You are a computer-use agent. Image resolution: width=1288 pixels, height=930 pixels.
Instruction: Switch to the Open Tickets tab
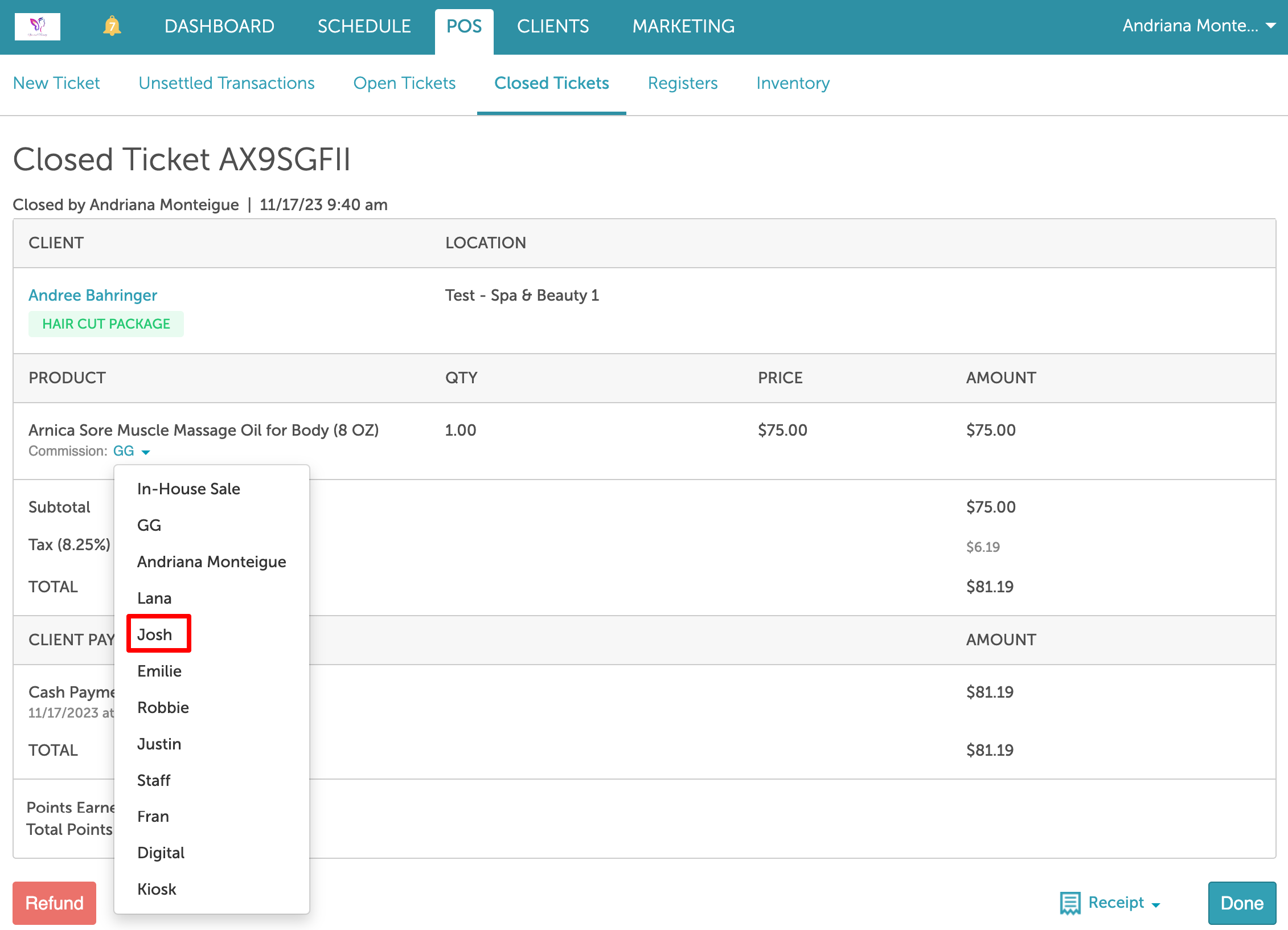coord(404,83)
